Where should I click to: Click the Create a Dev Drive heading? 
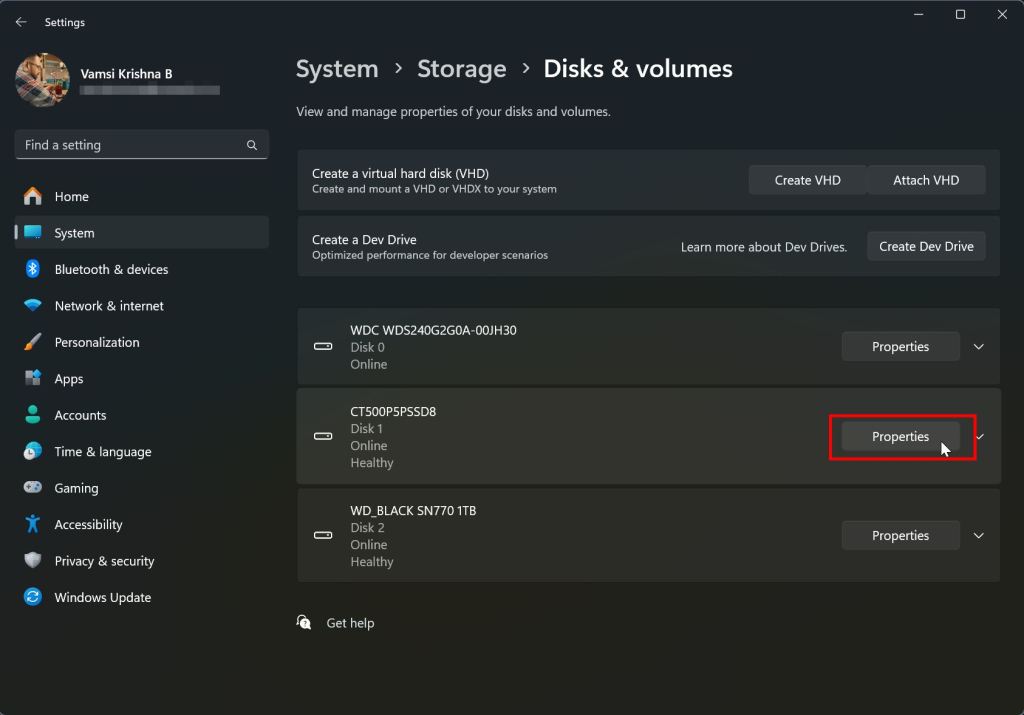[364, 240]
